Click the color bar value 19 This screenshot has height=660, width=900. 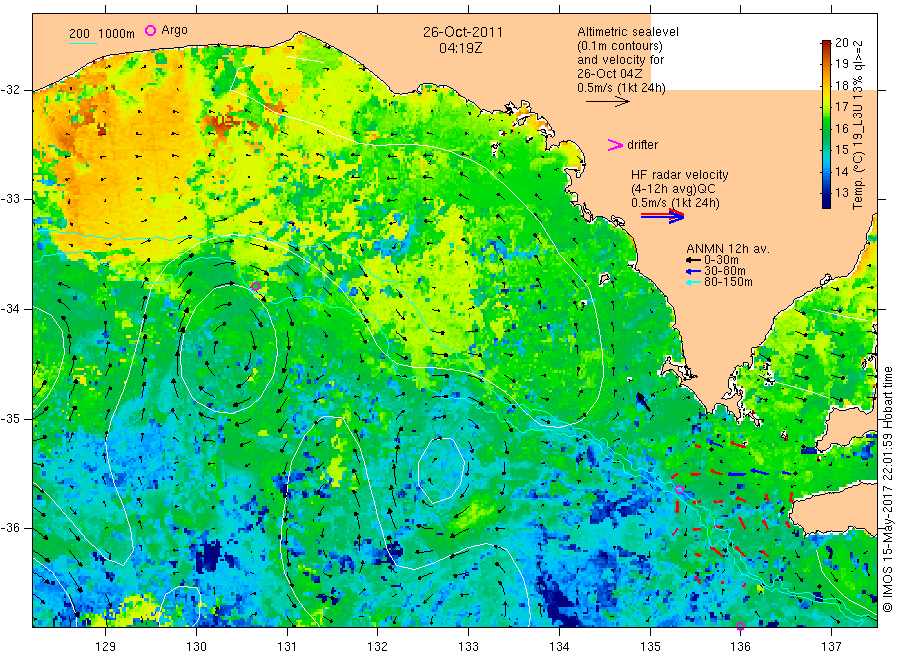tap(841, 64)
